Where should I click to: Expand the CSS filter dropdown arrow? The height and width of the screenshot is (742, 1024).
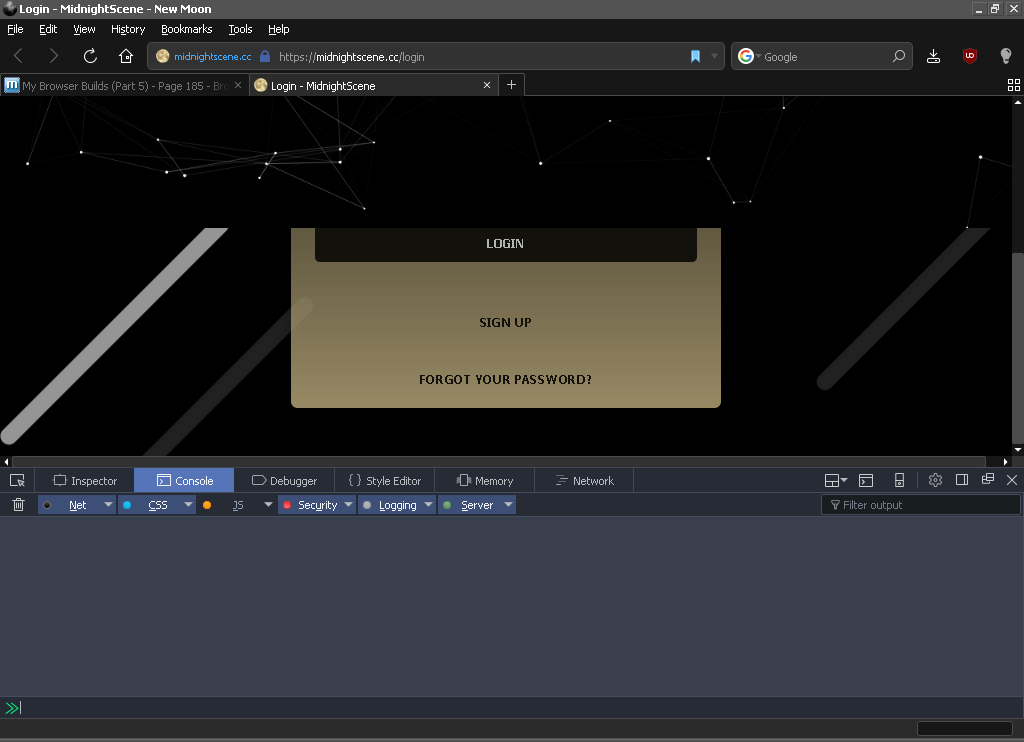(x=188, y=505)
